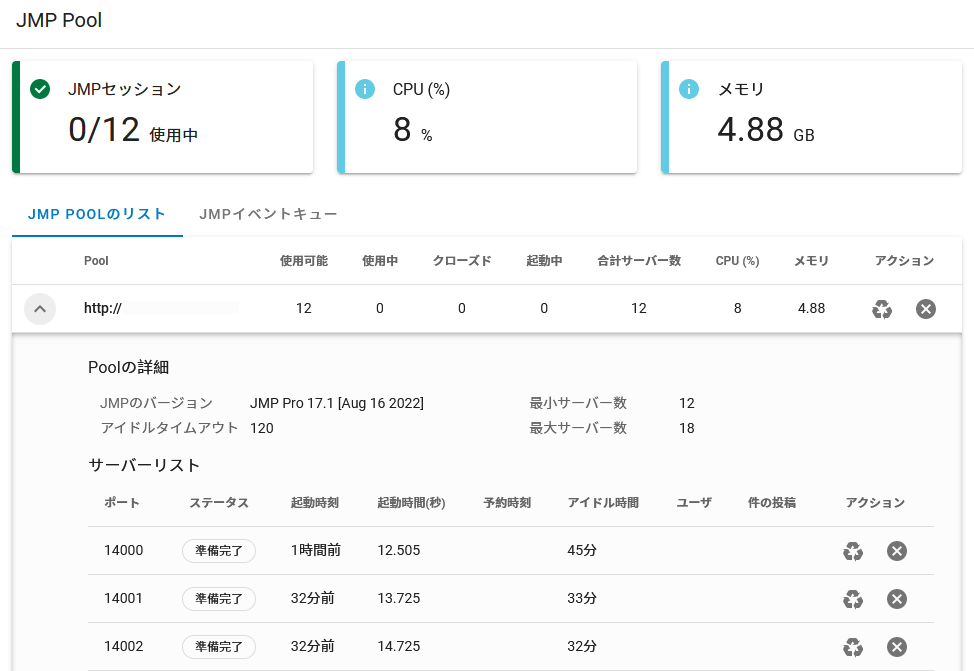Recycle the server on port 14002
Viewport: 974px width, 671px height.
tap(853, 647)
